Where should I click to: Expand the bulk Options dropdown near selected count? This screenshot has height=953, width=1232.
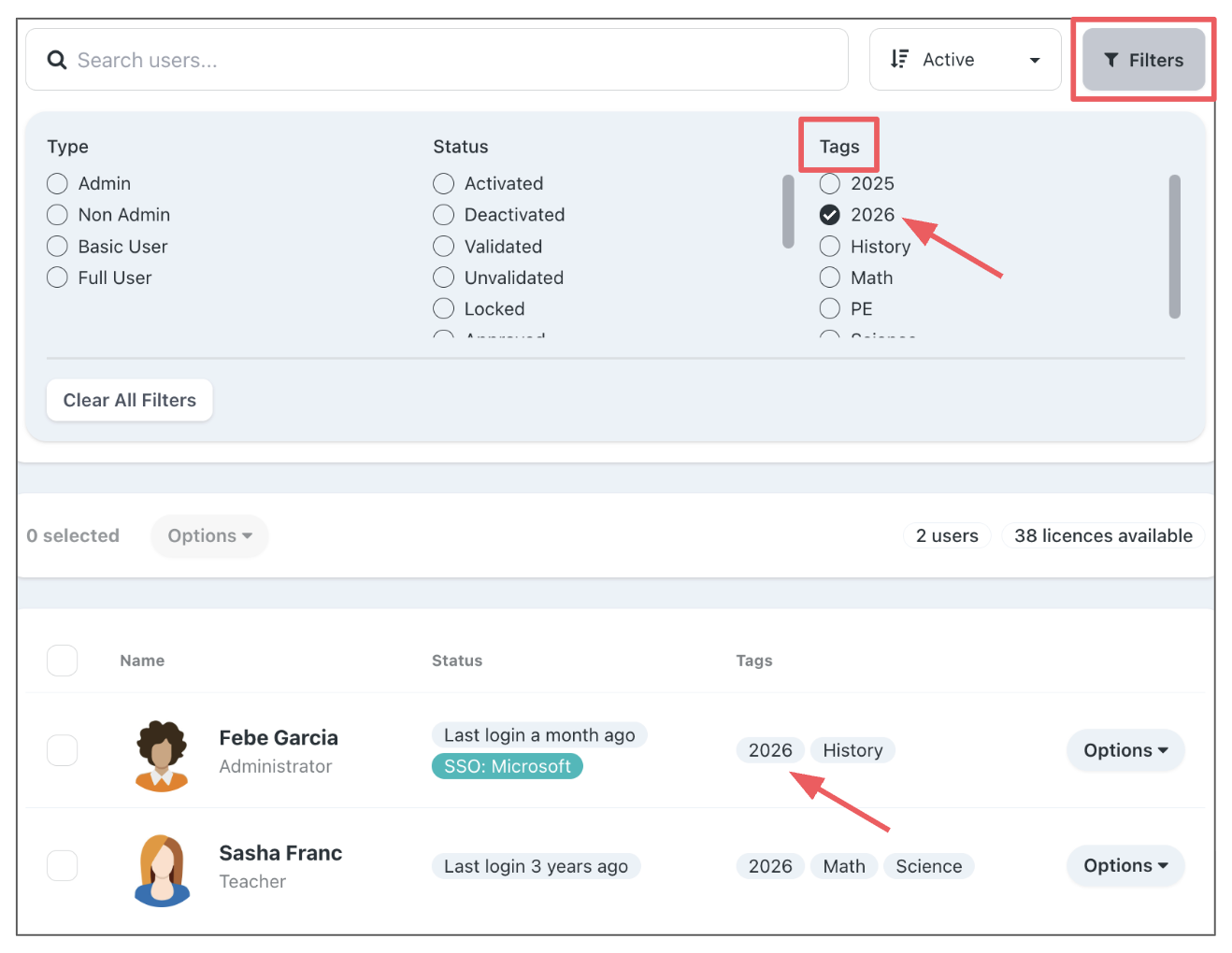point(209,536)
